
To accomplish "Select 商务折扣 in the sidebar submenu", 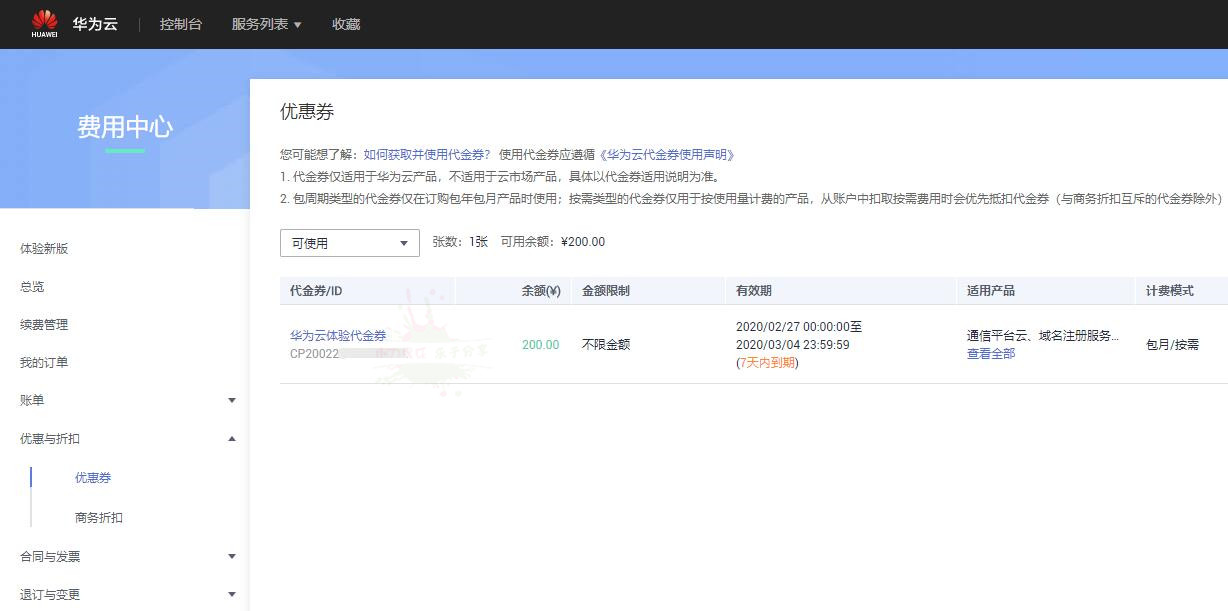I will point(99,518).
